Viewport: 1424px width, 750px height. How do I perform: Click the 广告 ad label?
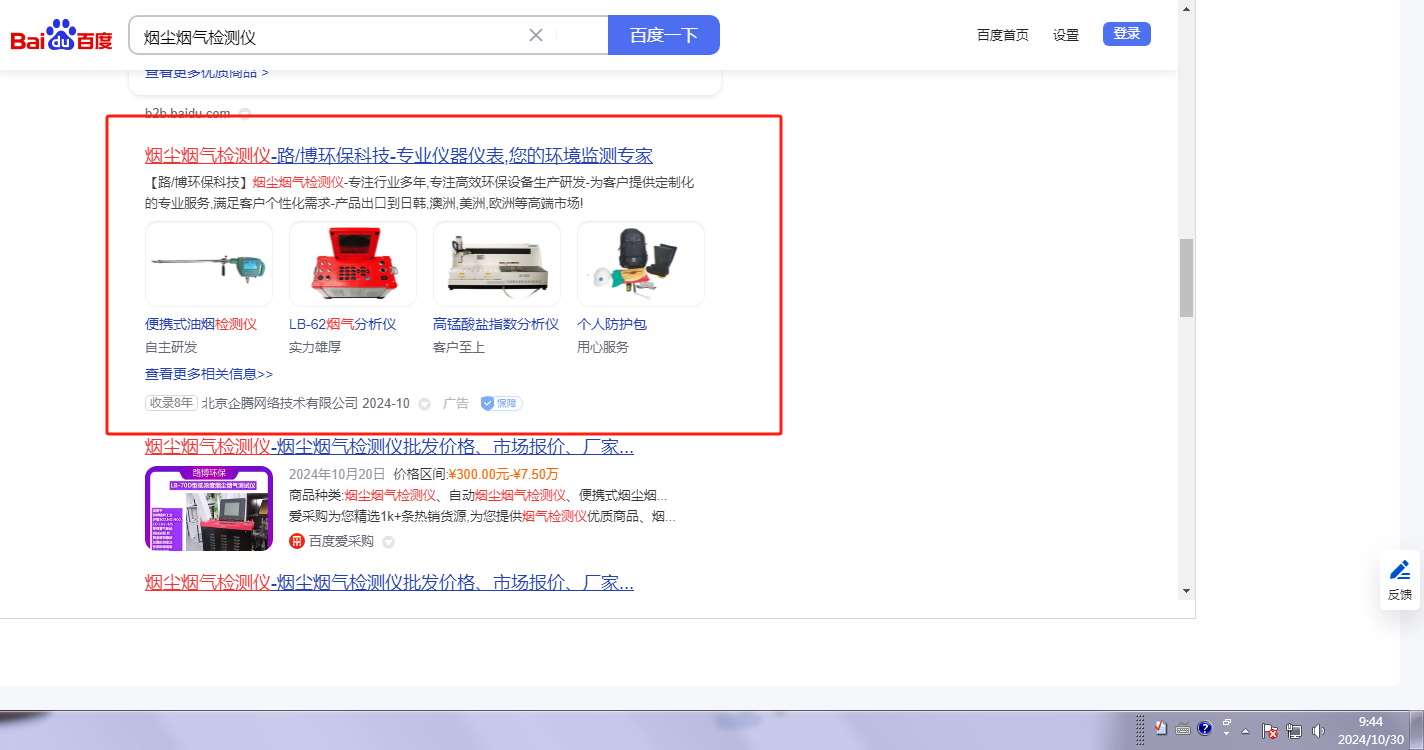pyautogui.click(x=456, y=403)
